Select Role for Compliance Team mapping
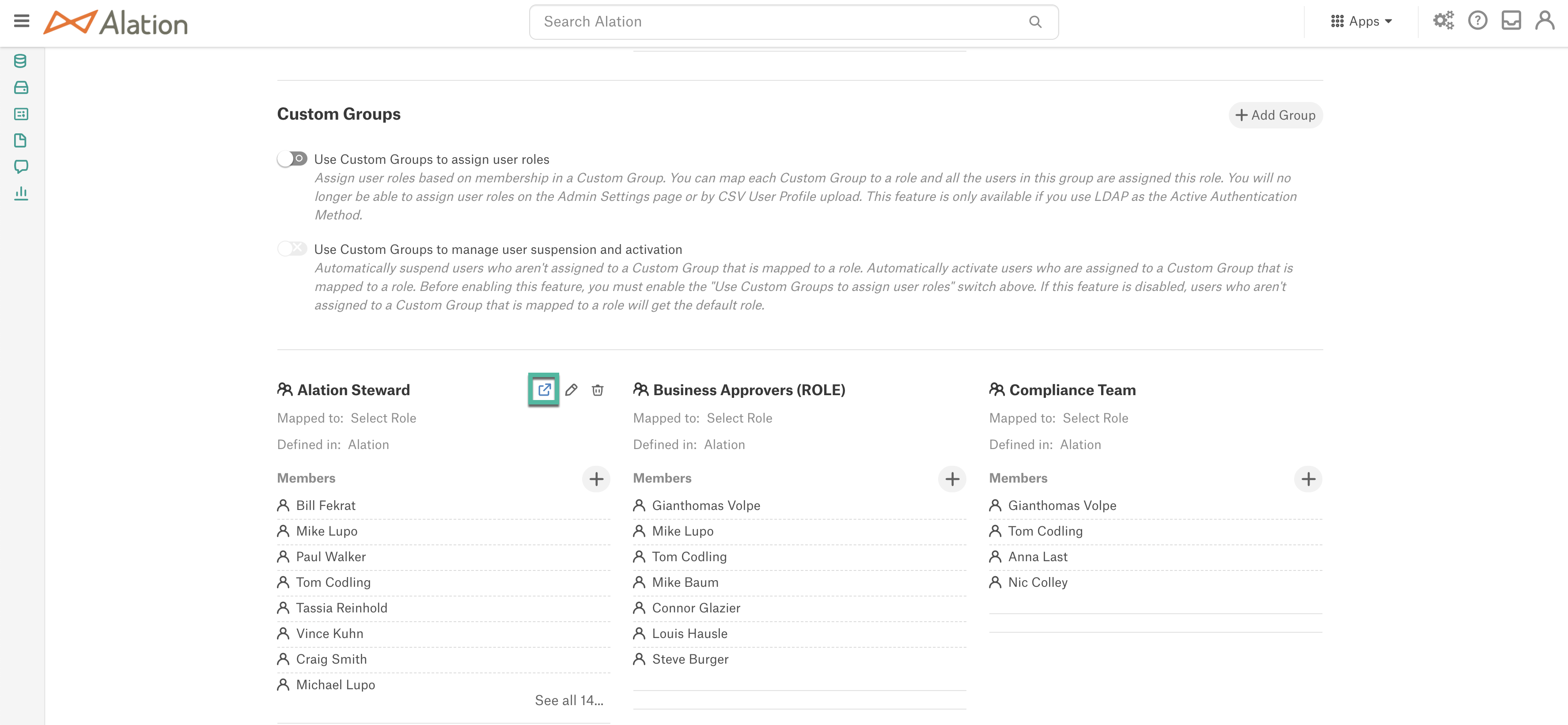 pyautogui.click(x=1095, y=418)
